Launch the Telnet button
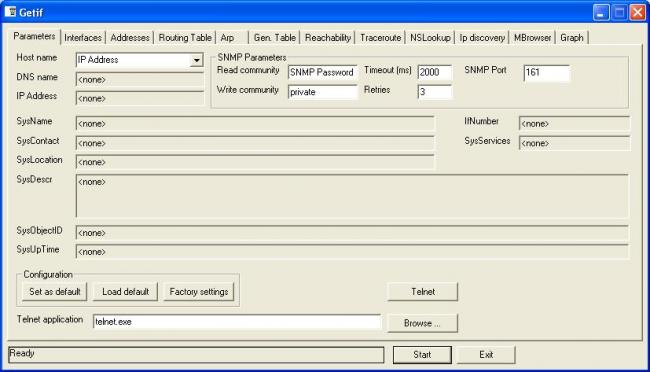 coord(423,292)
